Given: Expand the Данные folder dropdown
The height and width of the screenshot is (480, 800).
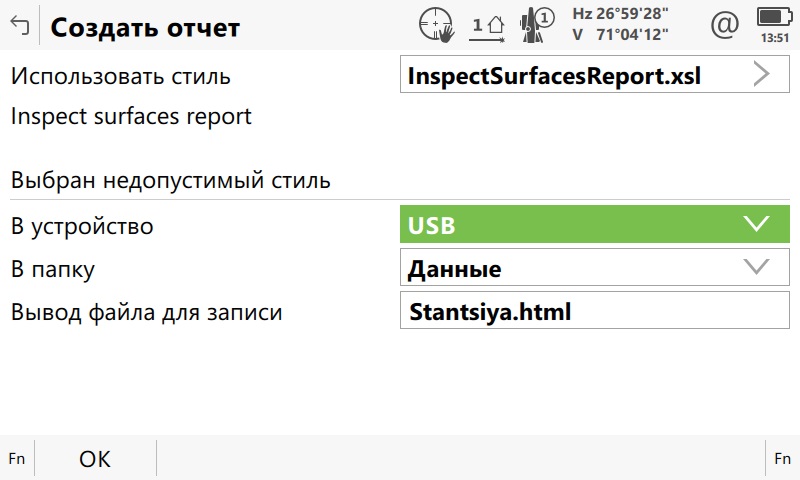Looking at the screenshot, I should click(x=594, y=268).
